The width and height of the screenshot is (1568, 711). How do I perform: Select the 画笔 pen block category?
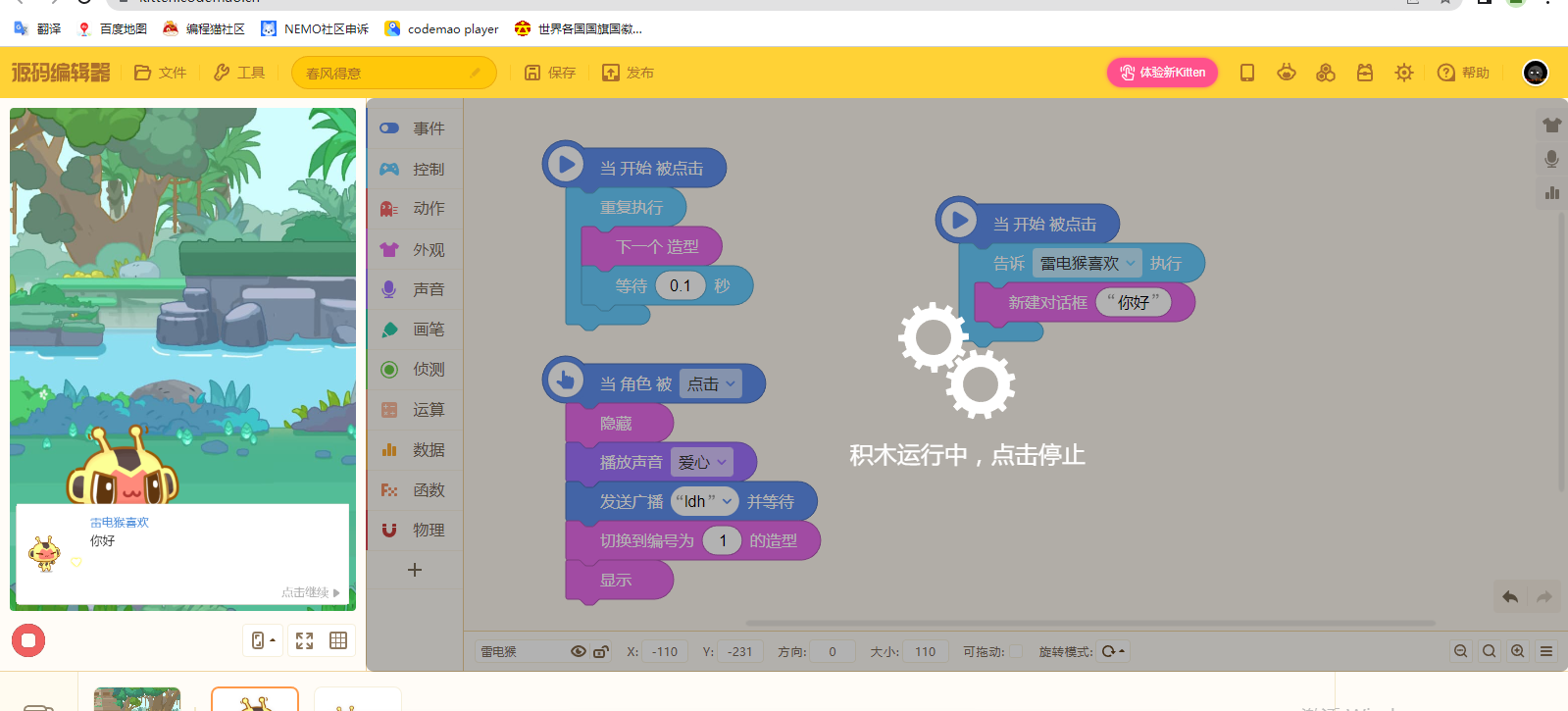[415, 330]
